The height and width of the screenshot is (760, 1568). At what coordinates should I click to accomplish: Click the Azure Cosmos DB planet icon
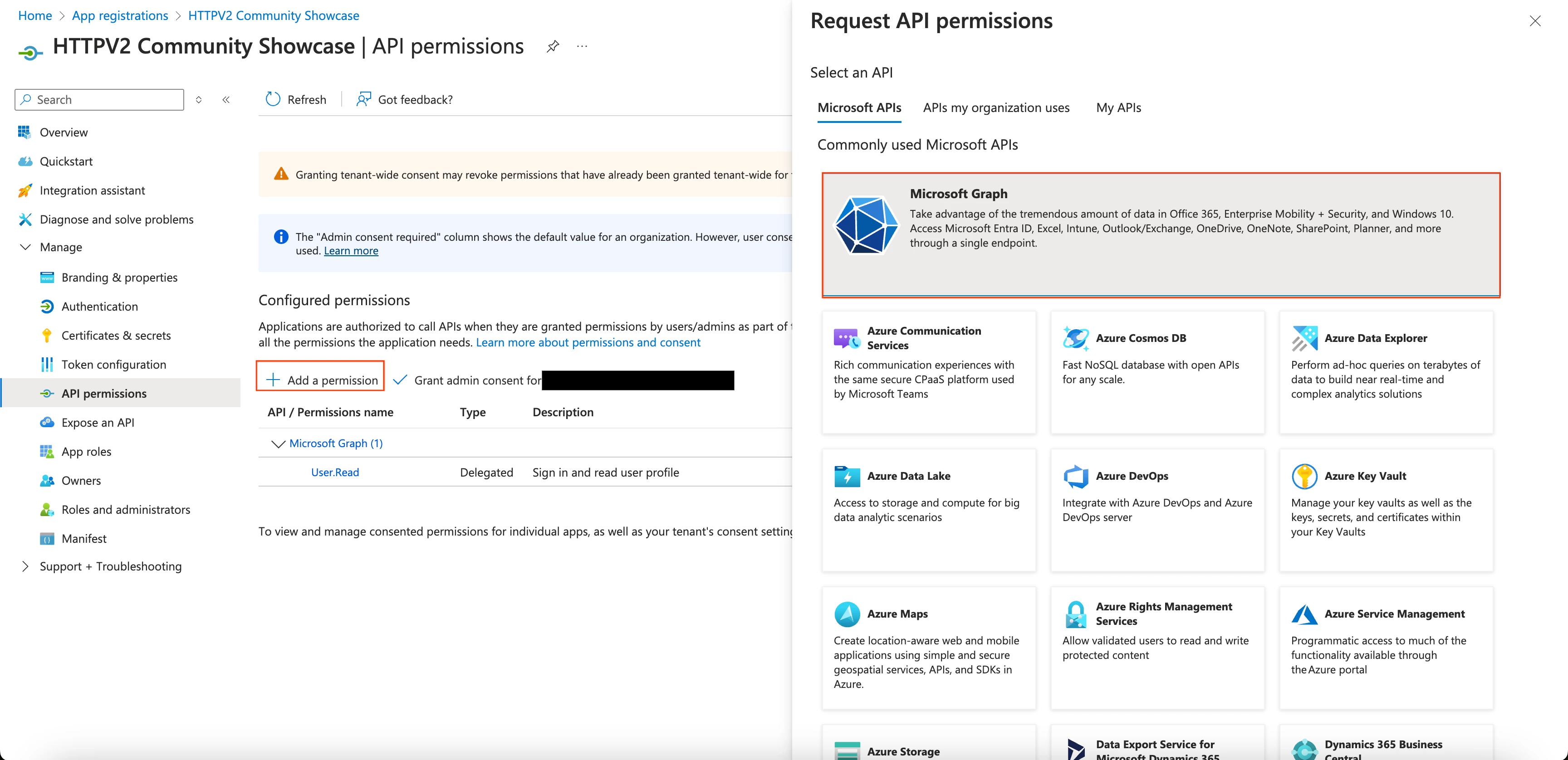coord(1076,338)
